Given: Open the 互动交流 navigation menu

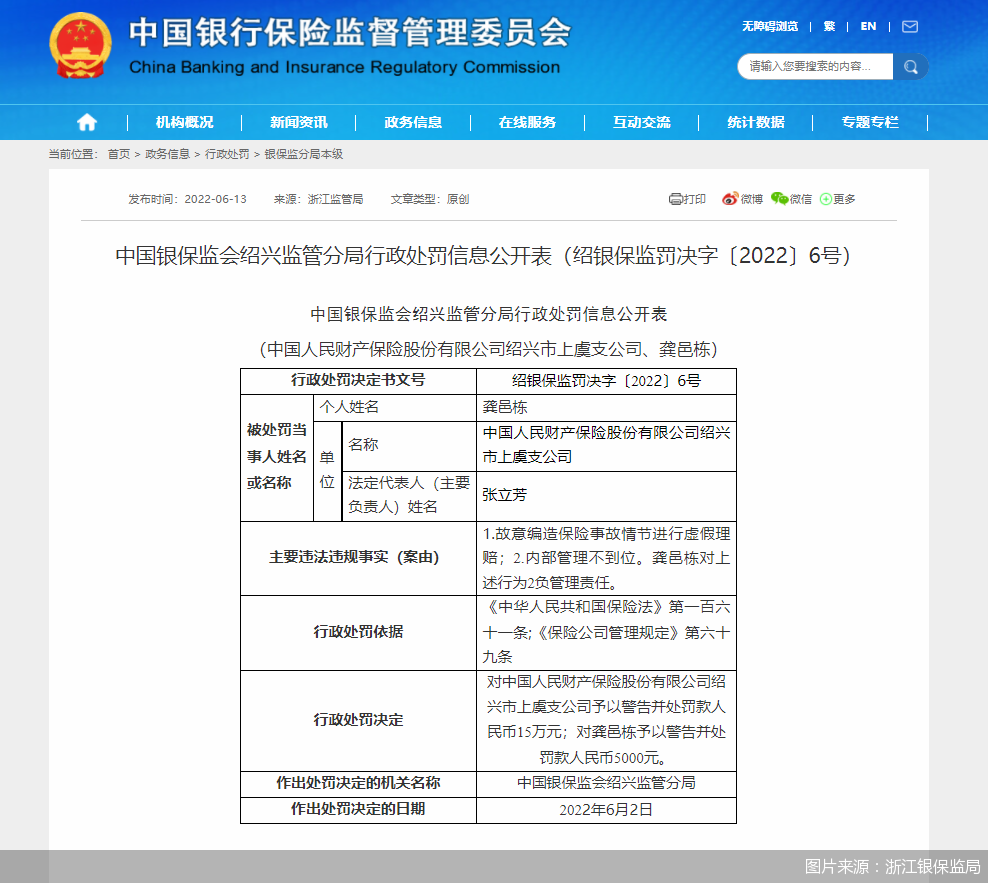Looking at the screenshot, I should coord(641,122).
